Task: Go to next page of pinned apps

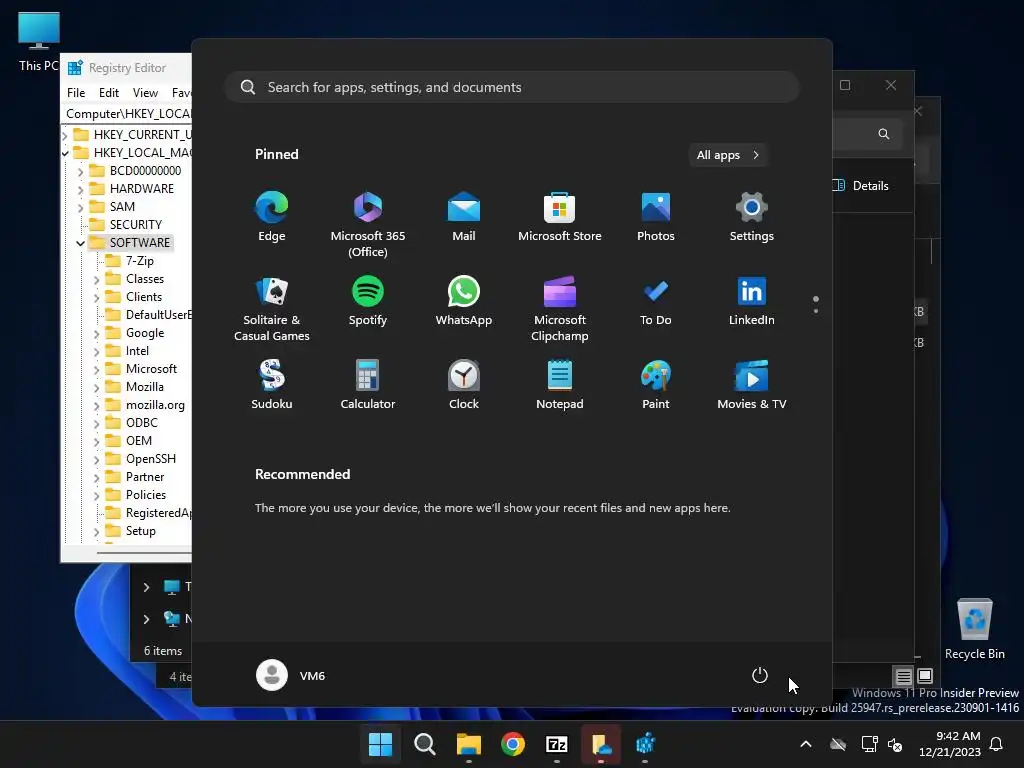Action: (816, 311)
